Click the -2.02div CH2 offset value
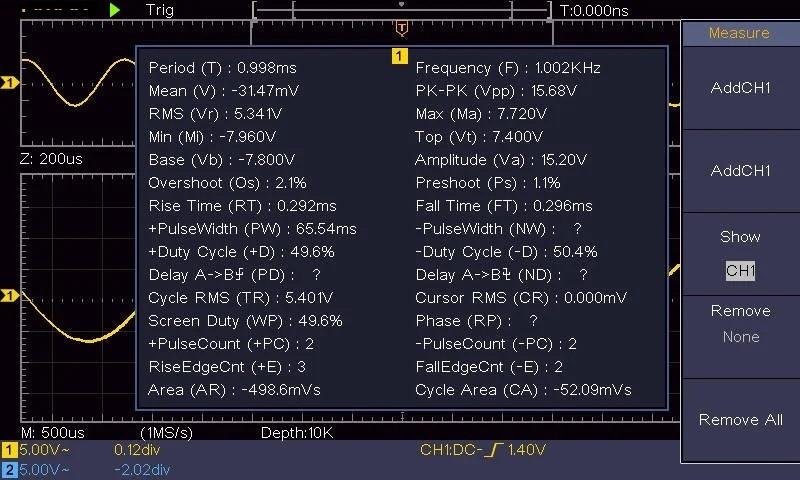 pos(142,470)
